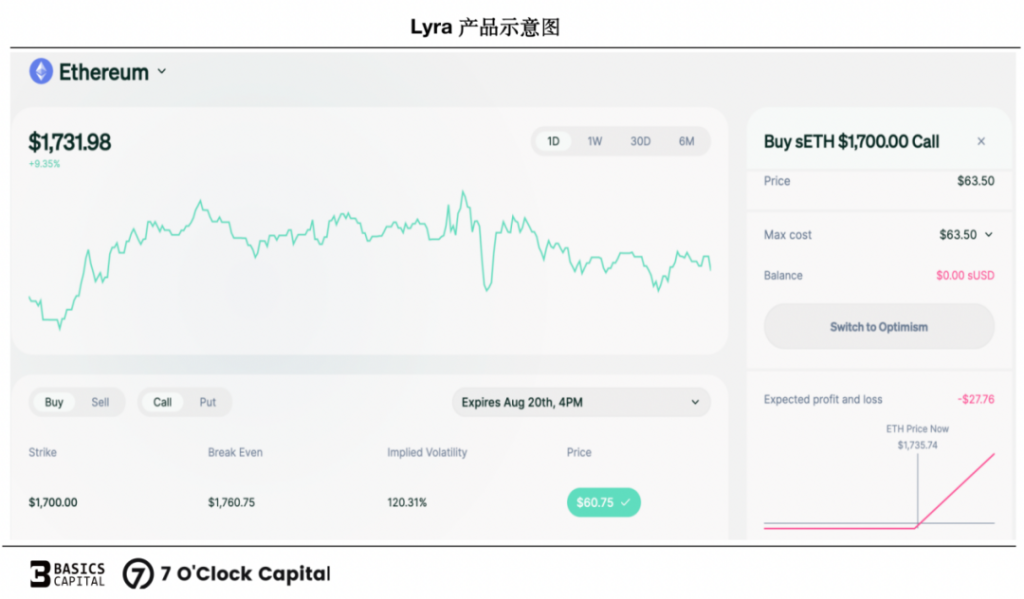1024x599 pixels.
Task: Select the $60.75 price button
Action: tap(603, 502)
